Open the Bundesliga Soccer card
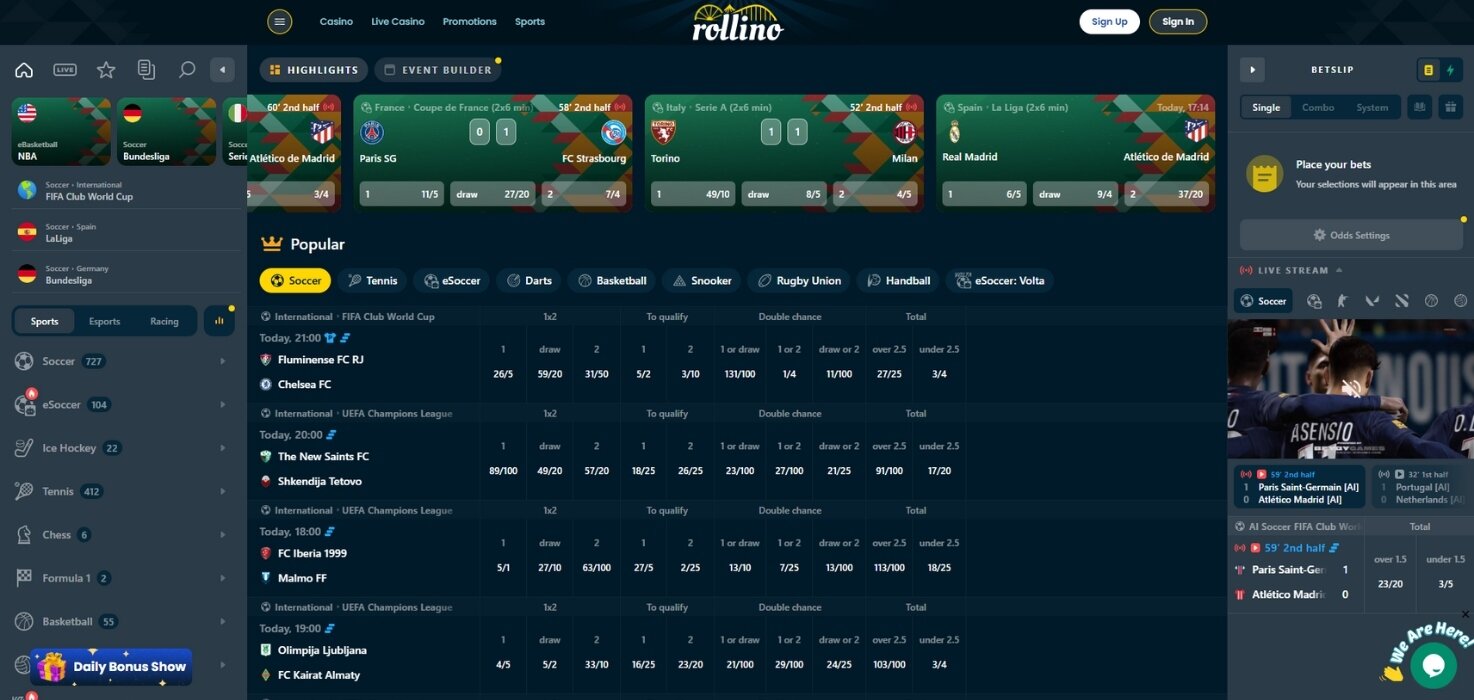This screenshot has width=1474, height=700. pyautogui.click(x=166, y=131)
